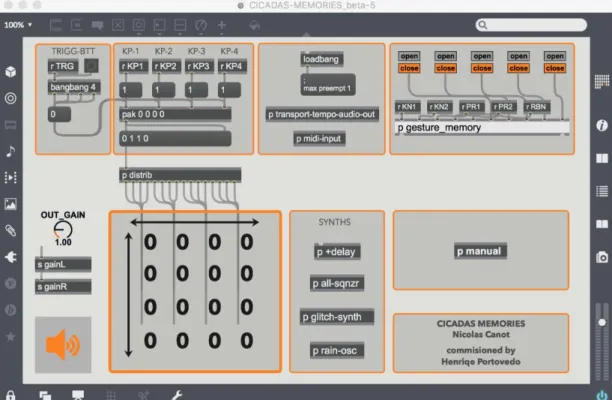Open the documentation book icon

pyautogui.click(x=602, y=224)
